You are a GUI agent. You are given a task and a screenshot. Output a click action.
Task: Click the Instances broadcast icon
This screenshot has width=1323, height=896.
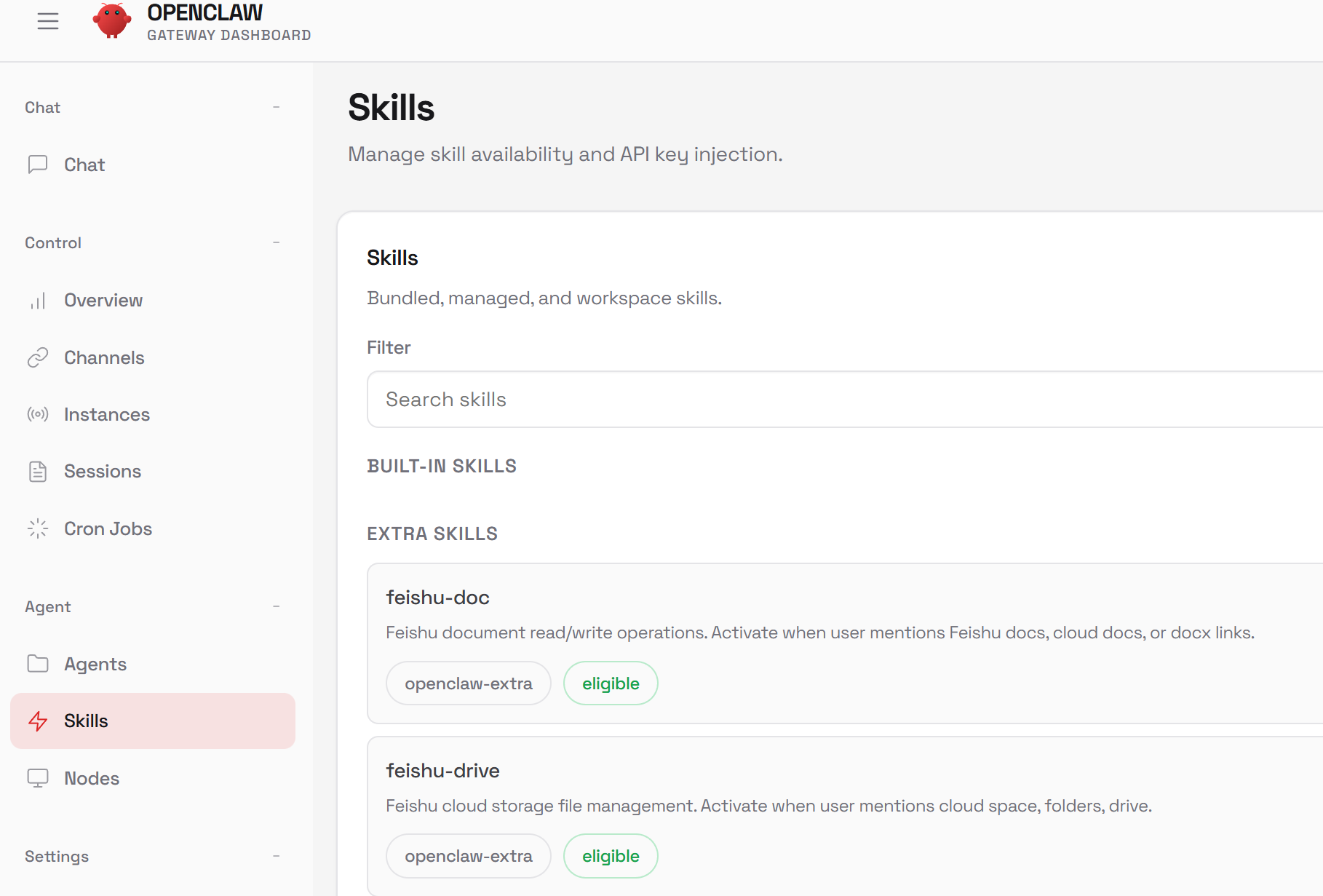(x=38, y=414)
